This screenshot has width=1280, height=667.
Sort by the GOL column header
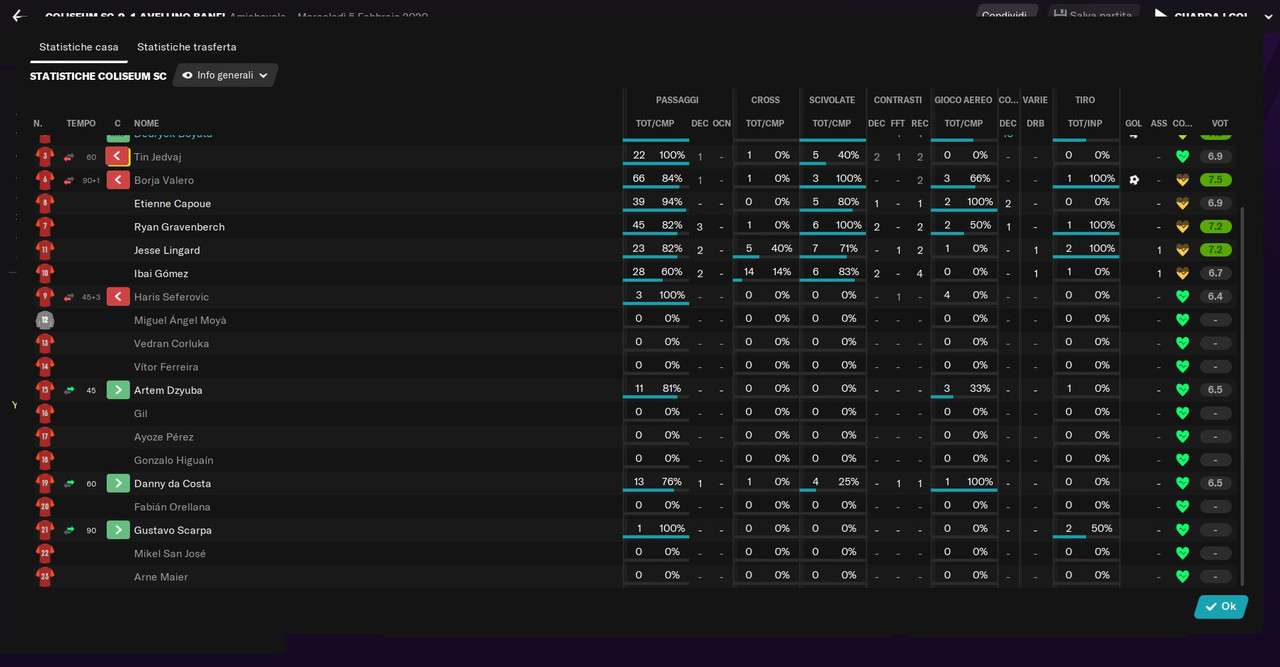[x=1133, y=124]
